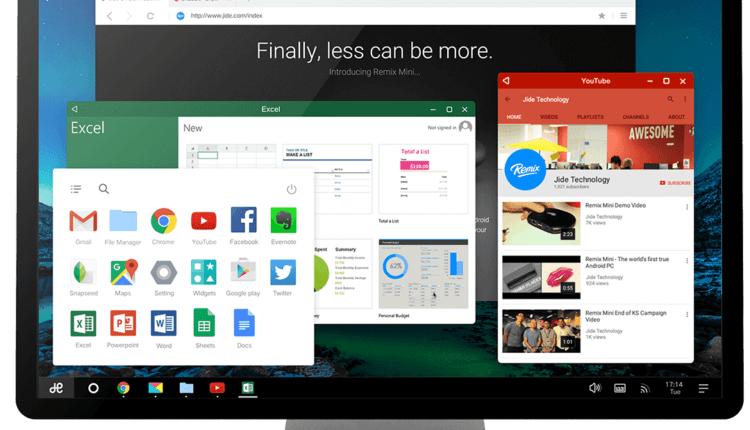750x430 pixels.
Task: Launch the Facebook app
Action: 243,220
